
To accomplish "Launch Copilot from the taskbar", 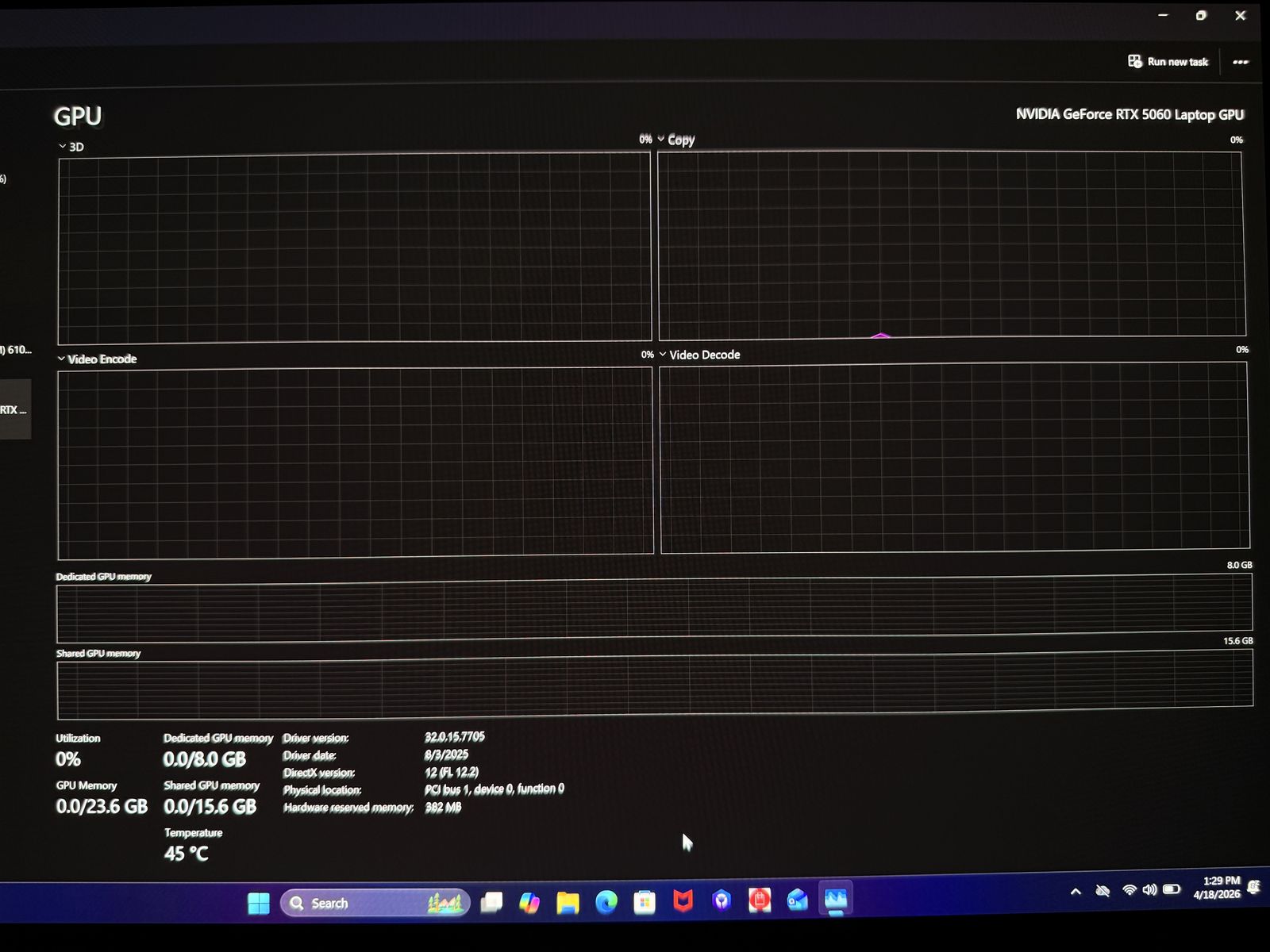I will (529, 902).
